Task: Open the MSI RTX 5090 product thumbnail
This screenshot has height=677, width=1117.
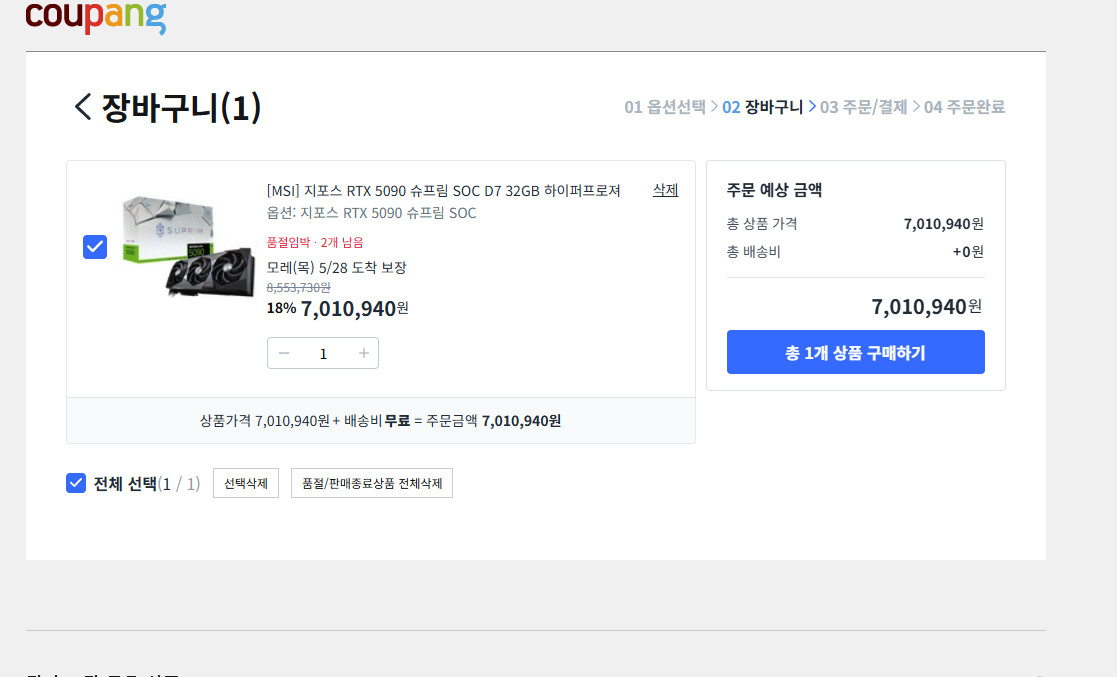Action: pos(188,247)
